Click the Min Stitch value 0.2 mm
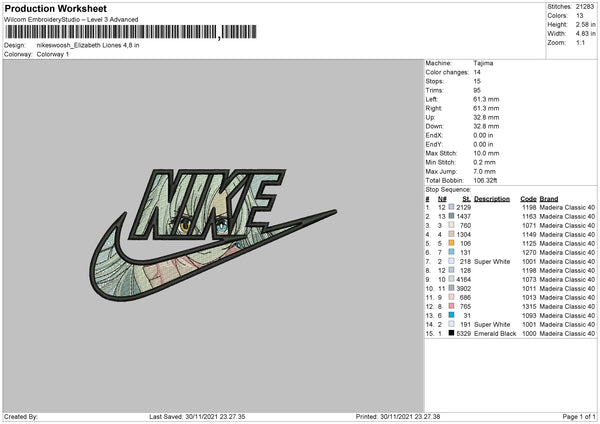Viewport: 600px width, 424px height. [x=484, y=162]
